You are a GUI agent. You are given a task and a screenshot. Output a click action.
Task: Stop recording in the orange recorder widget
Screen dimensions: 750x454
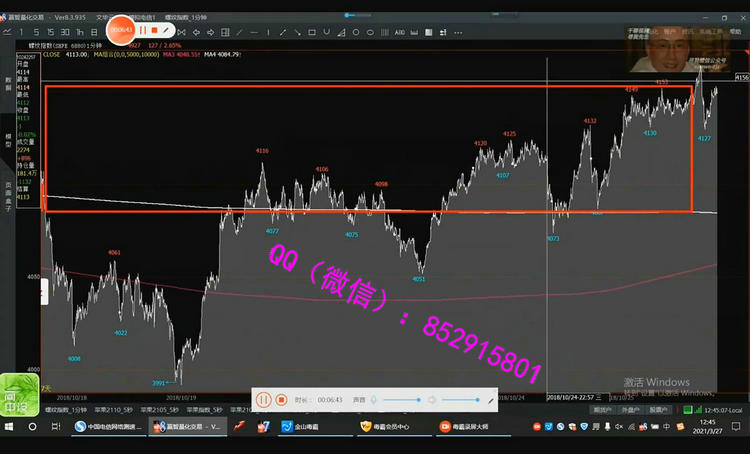pos(155,31)
